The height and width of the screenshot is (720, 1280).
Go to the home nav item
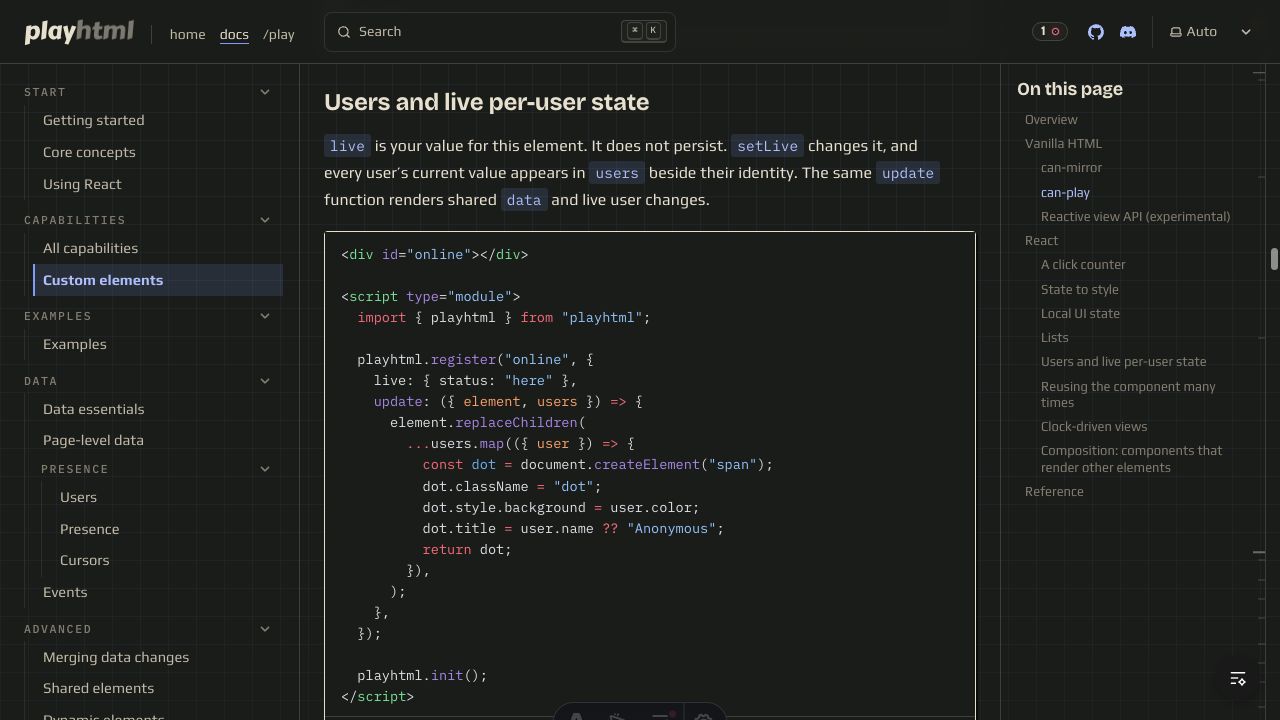(x=187, y=34)
